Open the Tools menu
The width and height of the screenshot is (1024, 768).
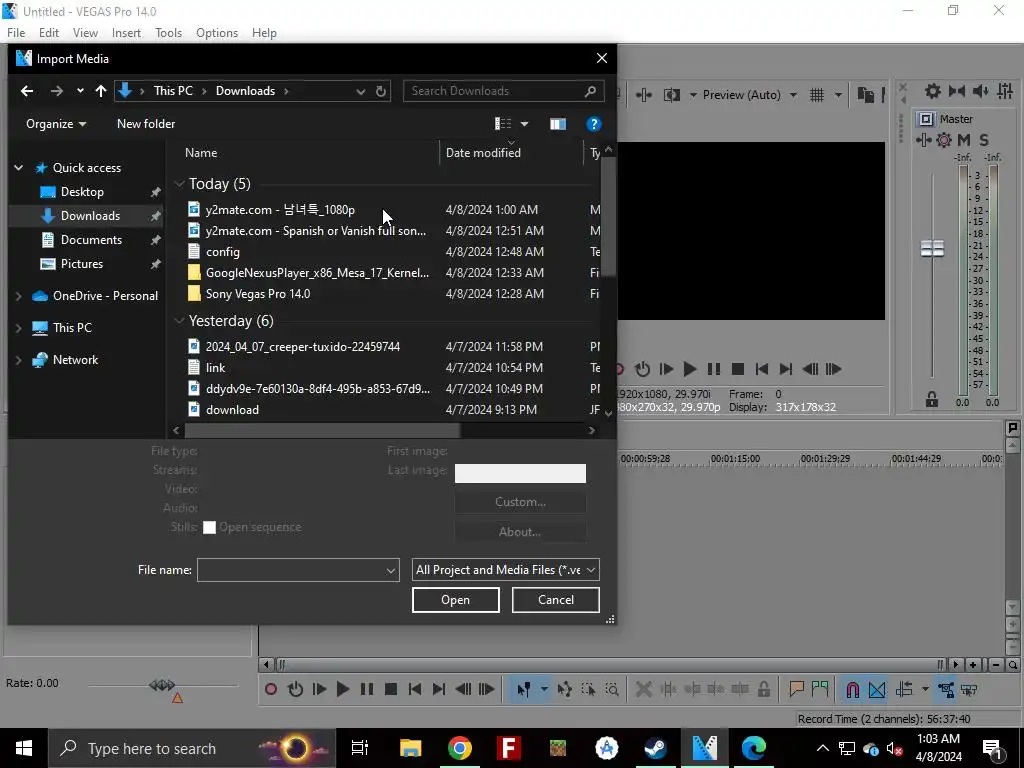click(168, 33)
